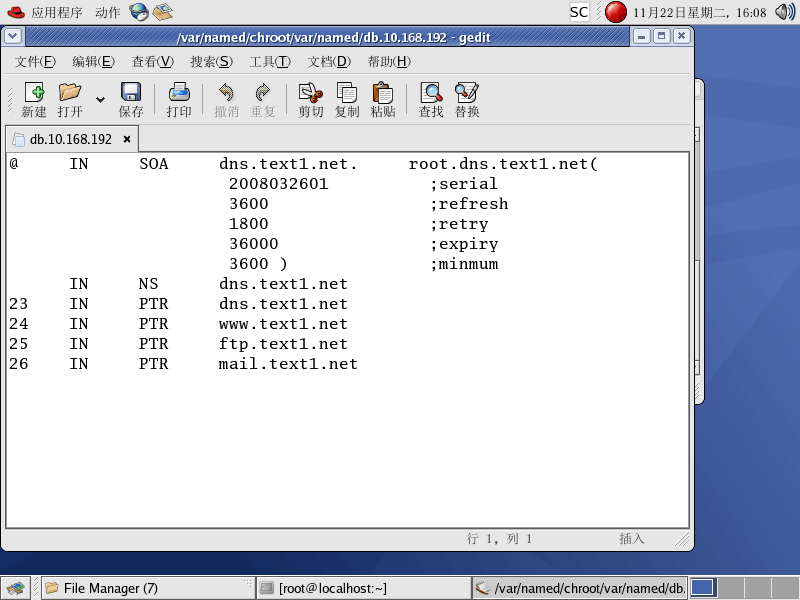Image resolution: width=800 pixels, height=600 pixels.
Task: Close the db.10.168.192 document tab
Action: tap(127, 139)
